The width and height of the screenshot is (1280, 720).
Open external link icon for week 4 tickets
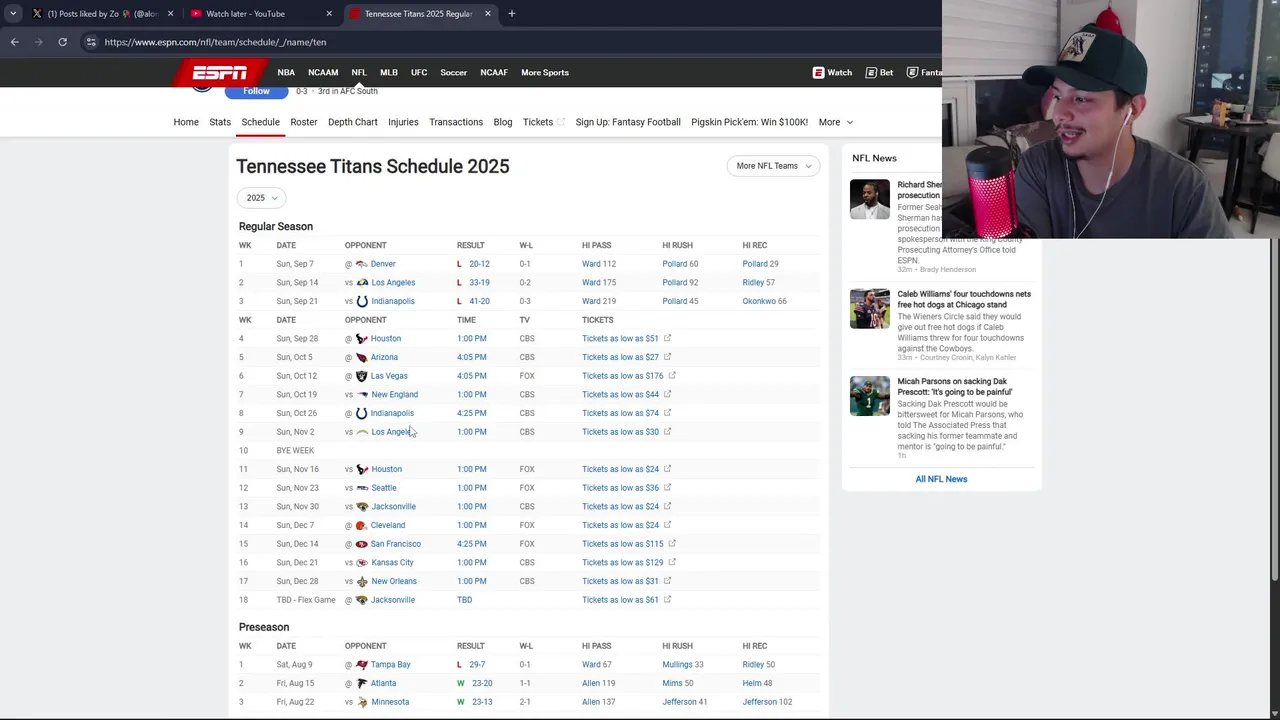[667, 338]
